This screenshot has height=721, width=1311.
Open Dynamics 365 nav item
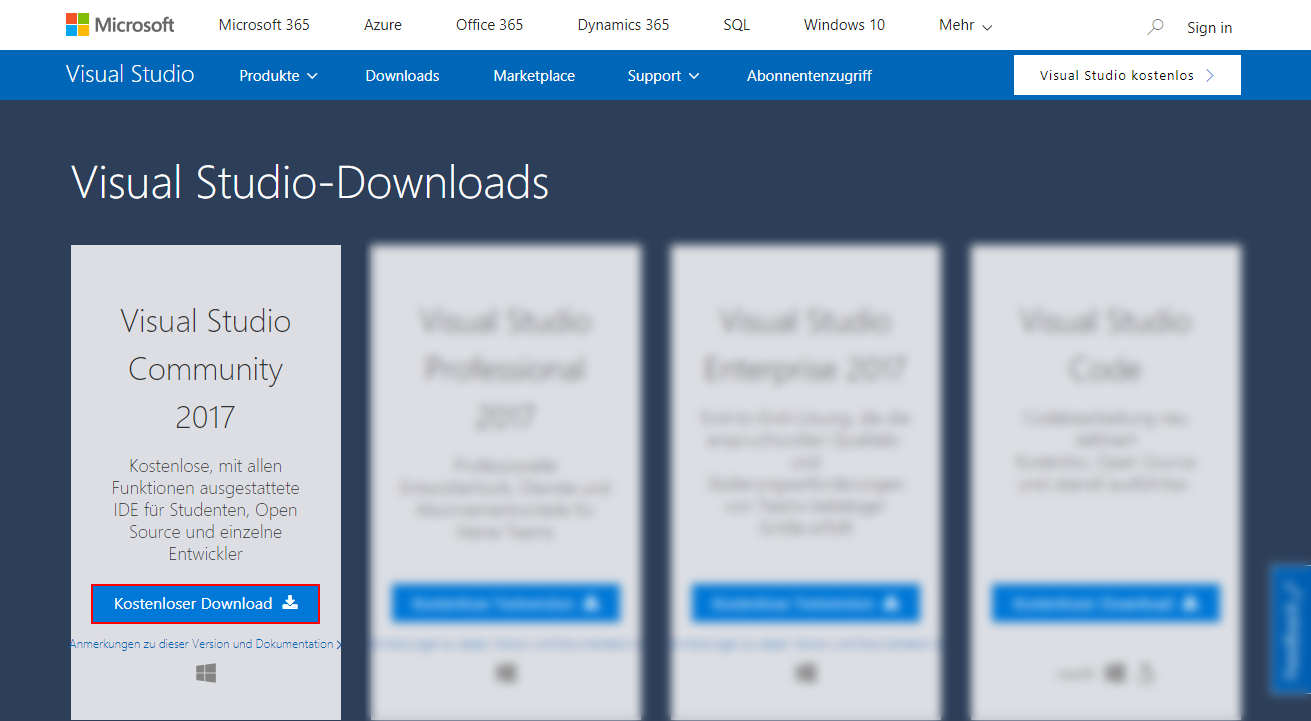623,25
